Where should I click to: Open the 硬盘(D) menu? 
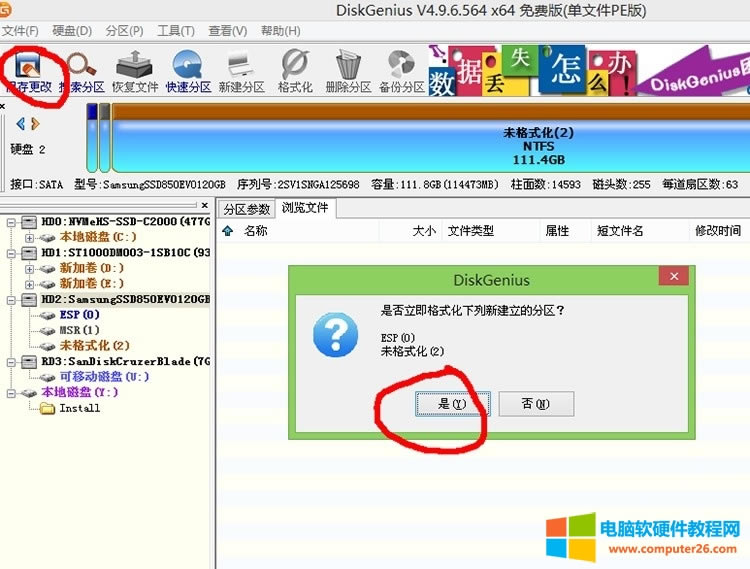pos(71,31)
